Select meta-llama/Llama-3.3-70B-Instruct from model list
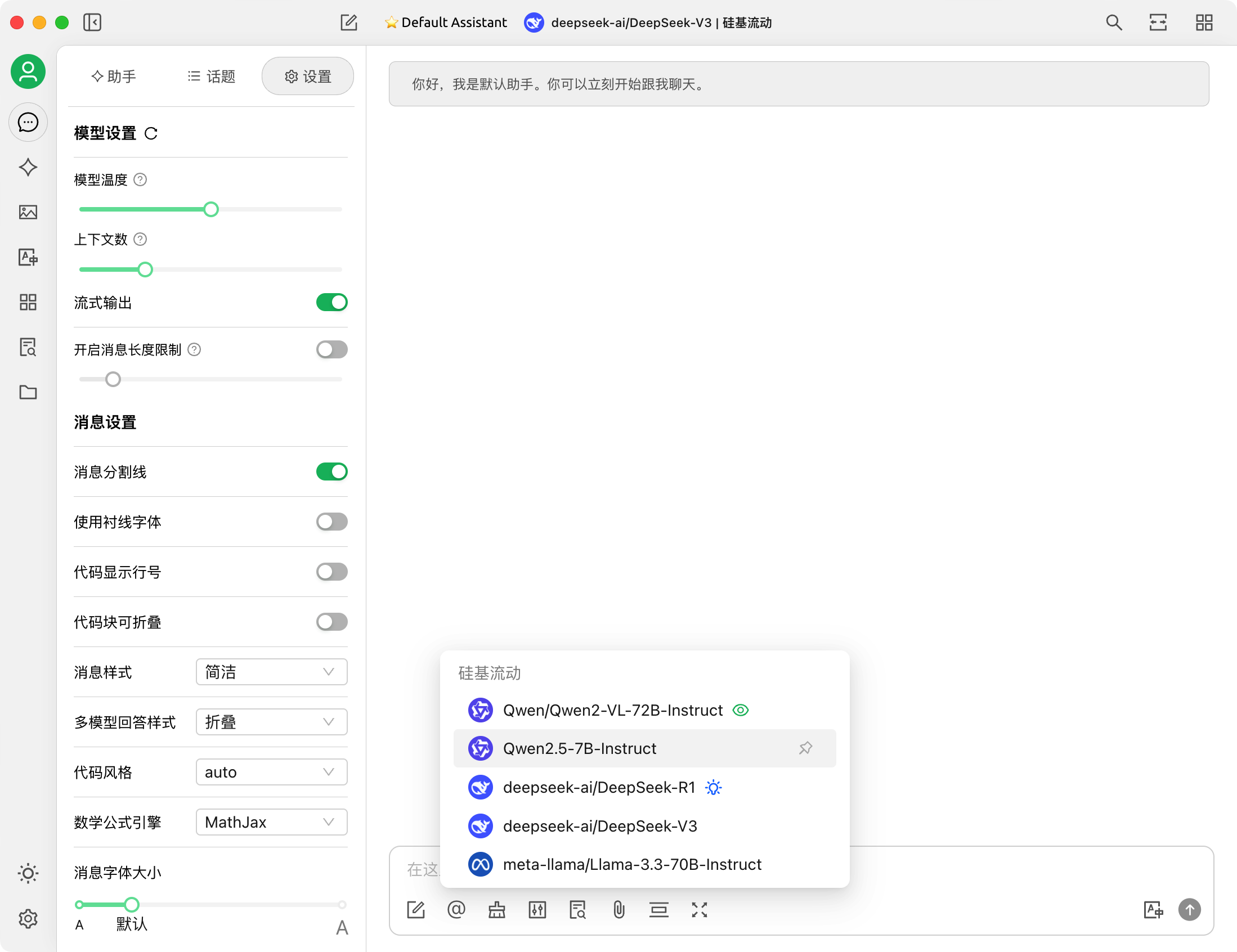Image resolution: width=1237 pixels, height=952 pixels. (x=644, y=864)
